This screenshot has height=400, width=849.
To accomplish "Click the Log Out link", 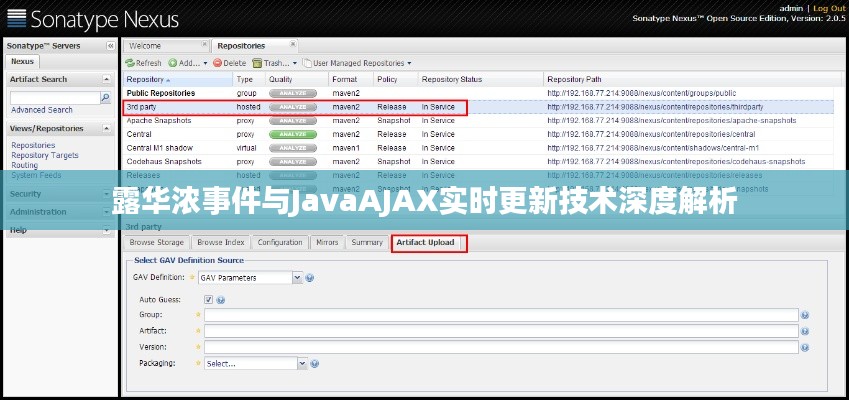I will [x=829, y=8].
